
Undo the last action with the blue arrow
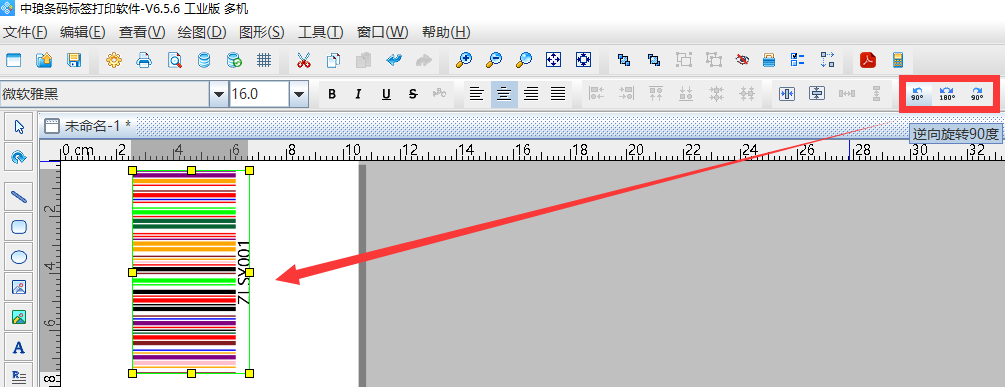point(394,61)
